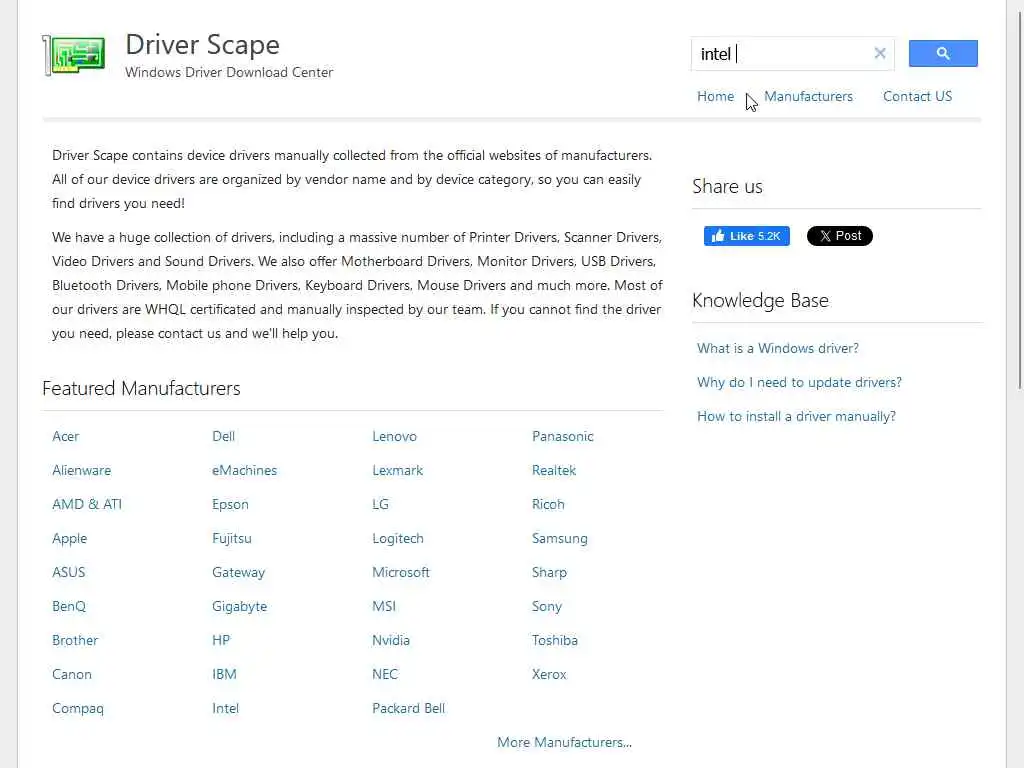This screenshot has height=768, width=1024.
Task: Select the Epson manufacturer link
Action: point(230,504)
